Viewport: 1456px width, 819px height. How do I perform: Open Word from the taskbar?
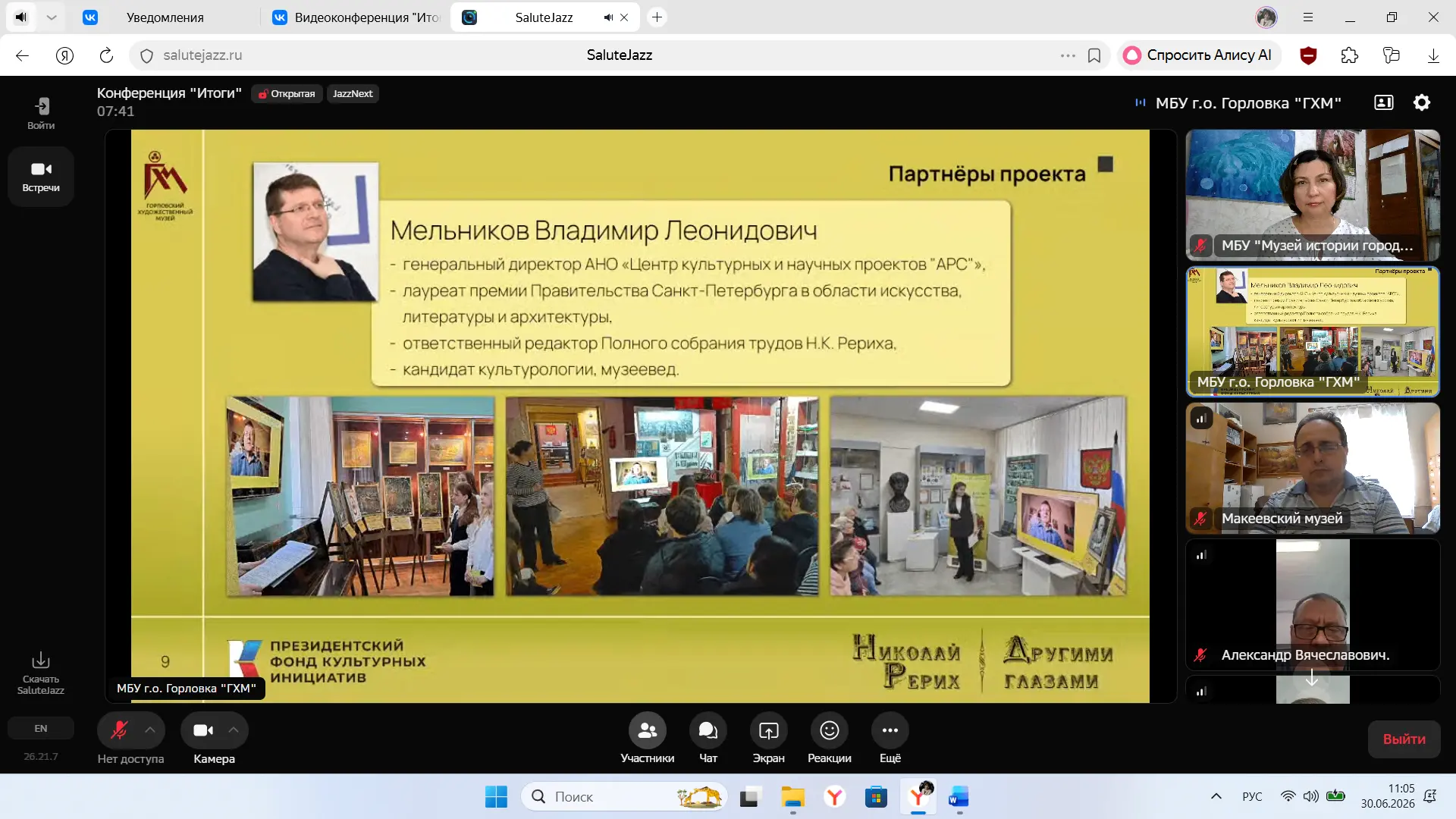tap(959, 797)
